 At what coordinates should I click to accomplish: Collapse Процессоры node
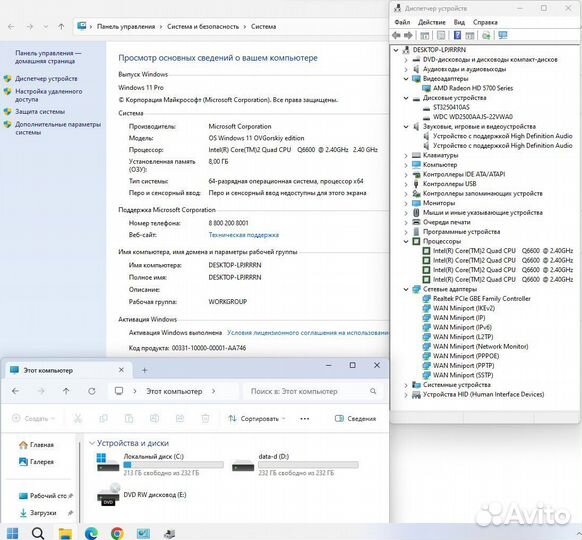point(406,241)
